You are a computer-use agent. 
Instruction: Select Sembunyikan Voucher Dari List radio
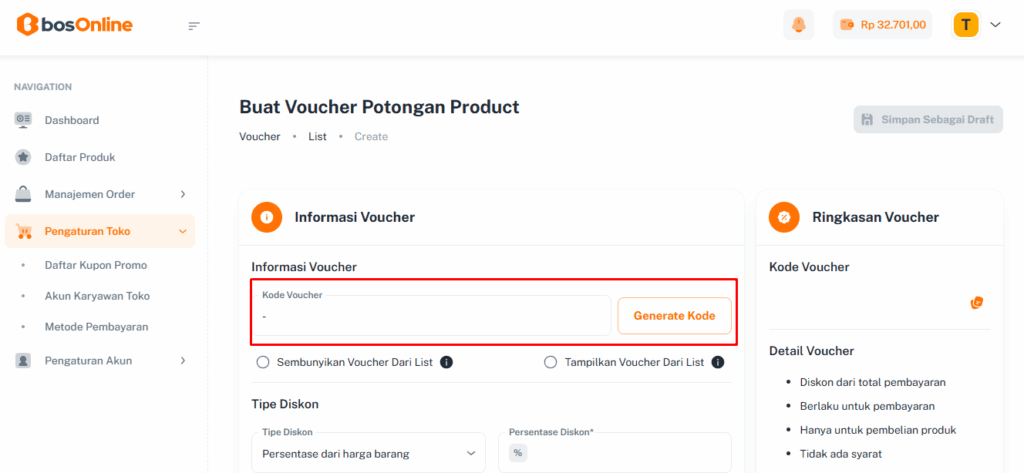[263, 362]
